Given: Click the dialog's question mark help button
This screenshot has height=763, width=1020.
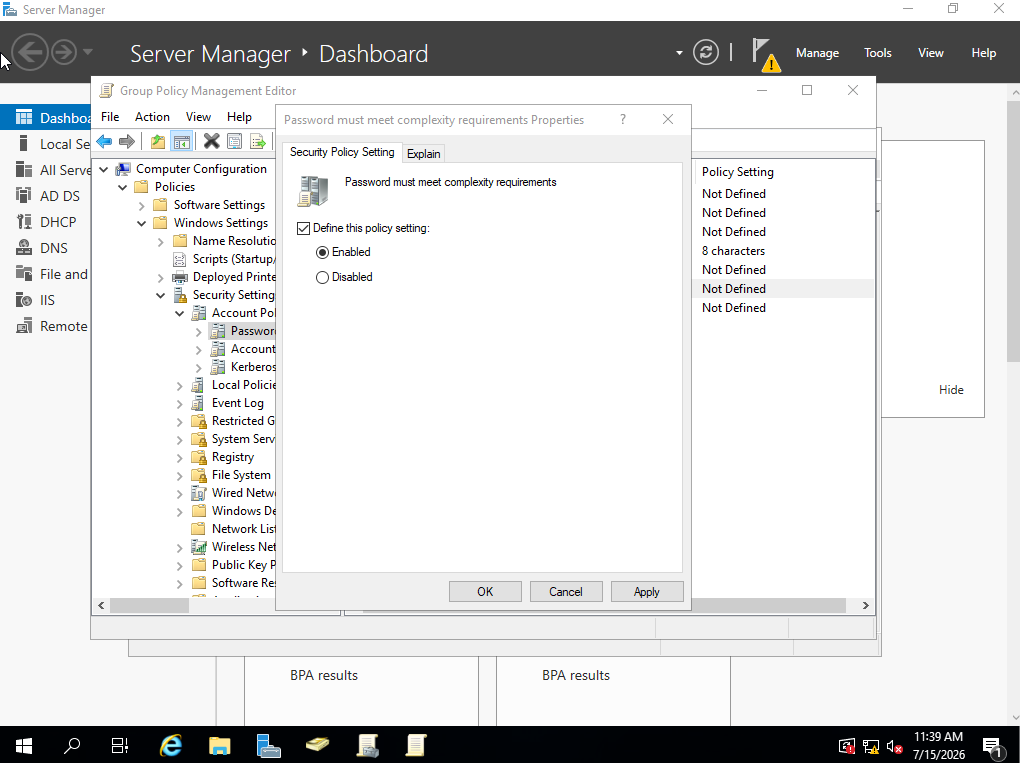Looking at the screenshot, I should point(623,119).
